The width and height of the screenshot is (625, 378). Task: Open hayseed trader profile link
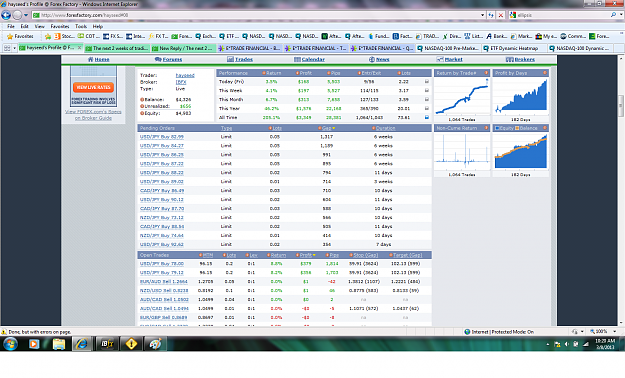pos(185,75)
